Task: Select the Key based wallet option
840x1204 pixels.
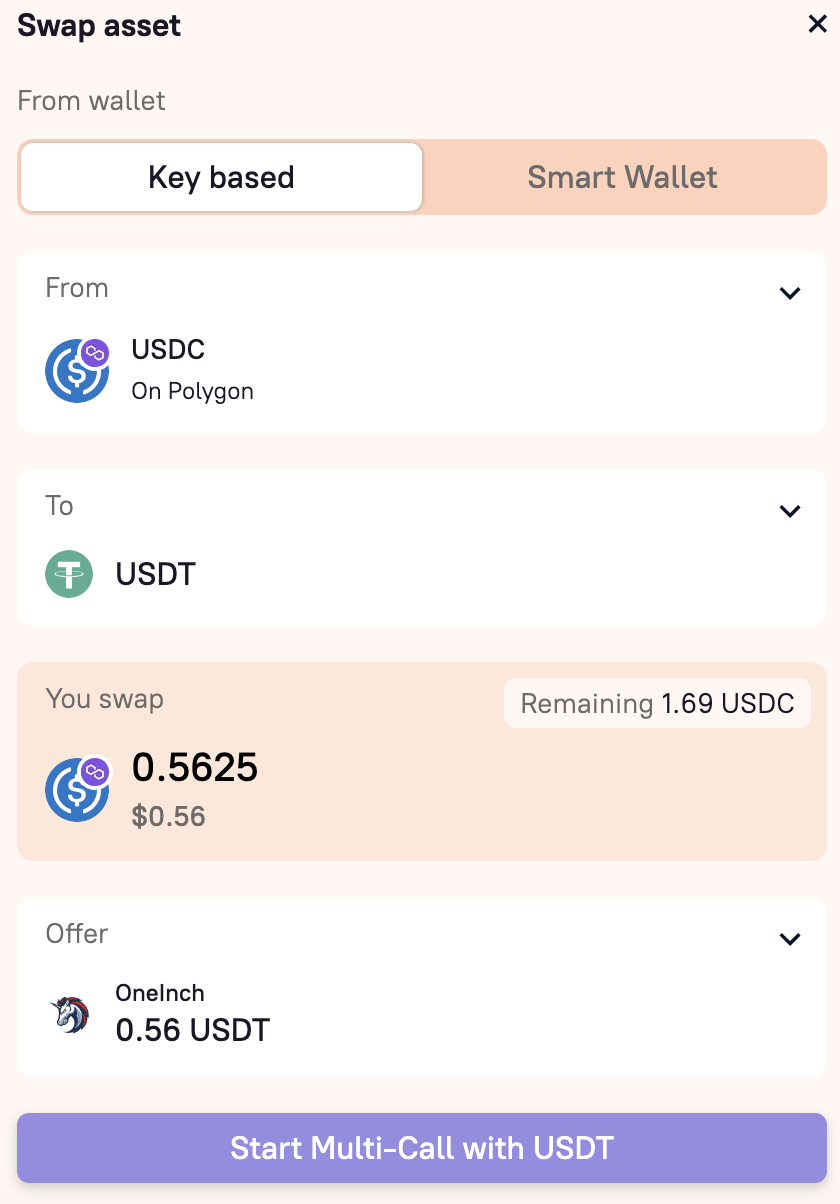Action: [x=221, y=177]
